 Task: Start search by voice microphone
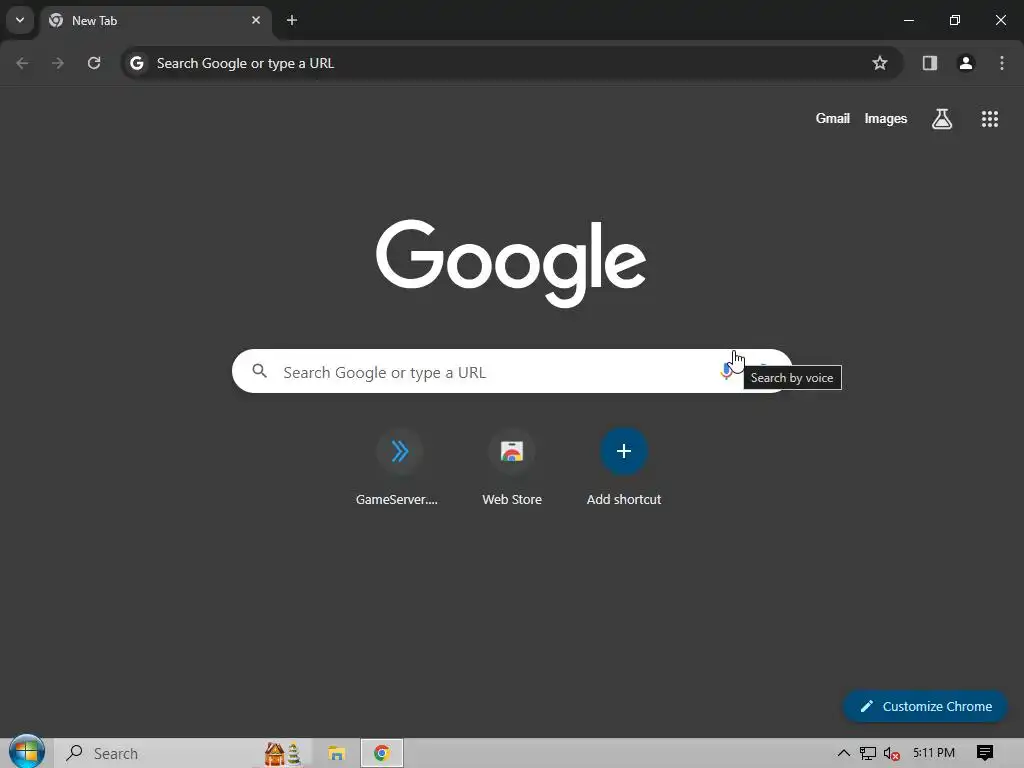pos(726,371)
